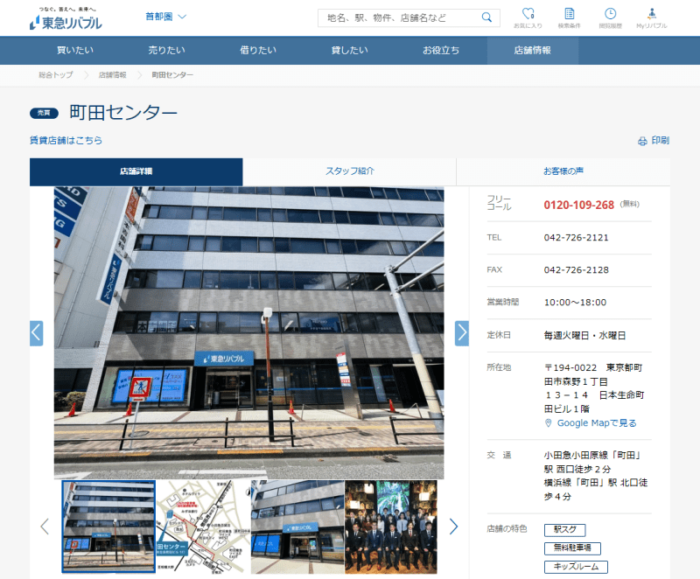This screenshot has width=700, height=579.
Task: Click the 毎週火曜日・水曜日 holiday text
Action: [585, 336]
